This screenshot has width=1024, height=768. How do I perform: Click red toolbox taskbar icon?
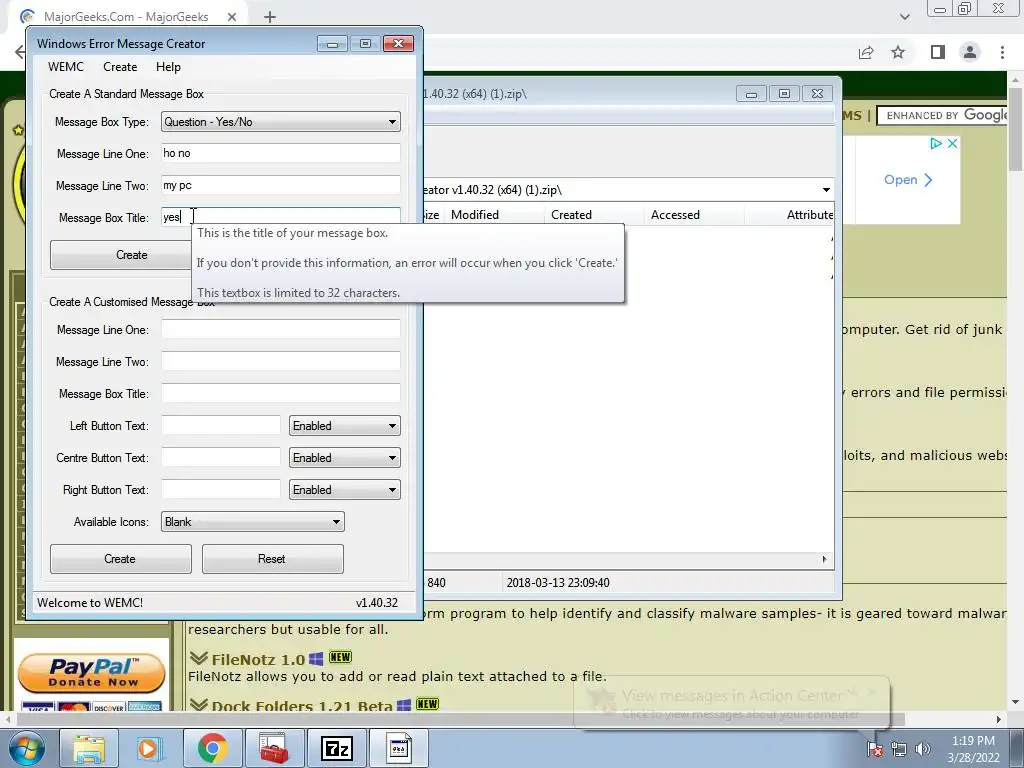click(274, 748)
